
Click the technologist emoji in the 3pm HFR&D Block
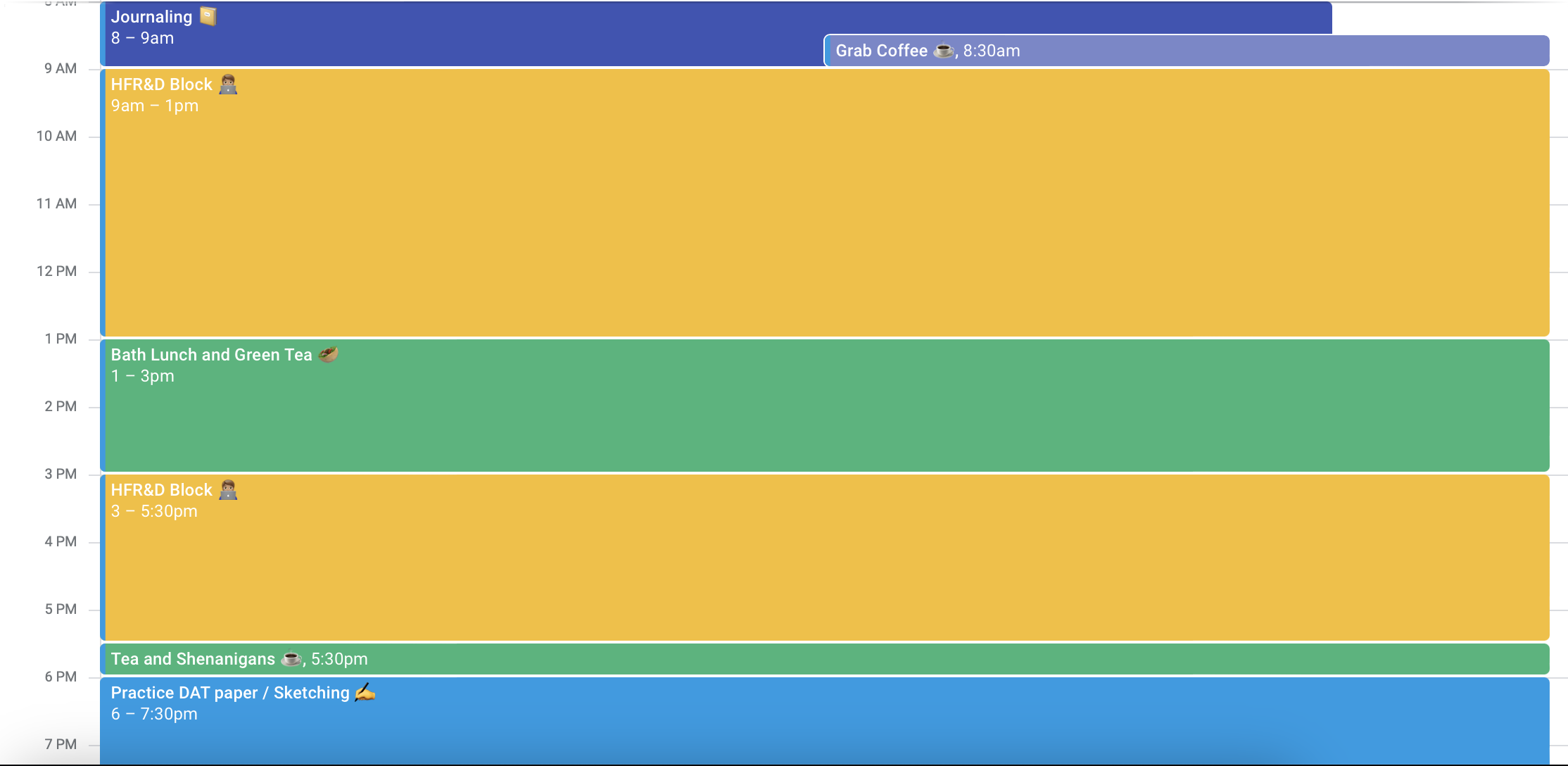click(228, 490)
